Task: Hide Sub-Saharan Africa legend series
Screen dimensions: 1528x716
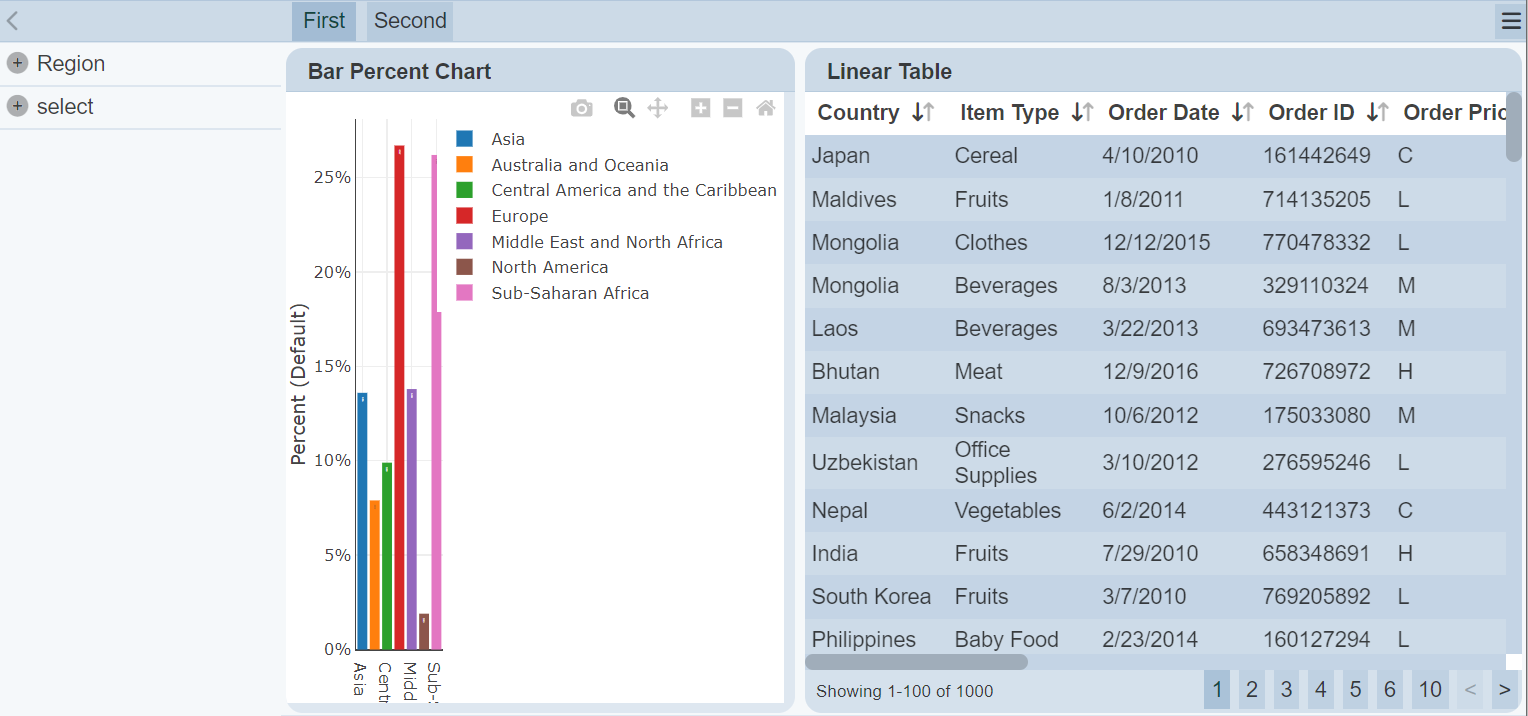Action: pos(569,293)
